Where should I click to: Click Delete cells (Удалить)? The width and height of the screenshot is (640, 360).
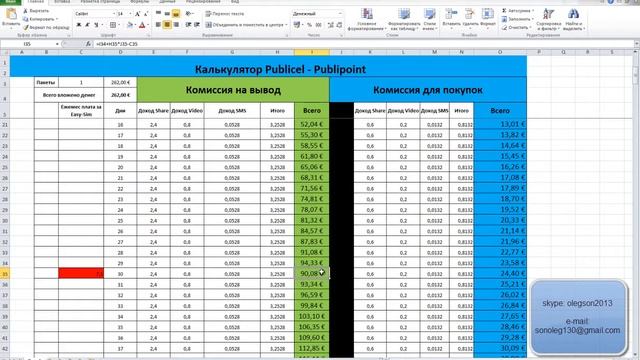tap(470, 20)
